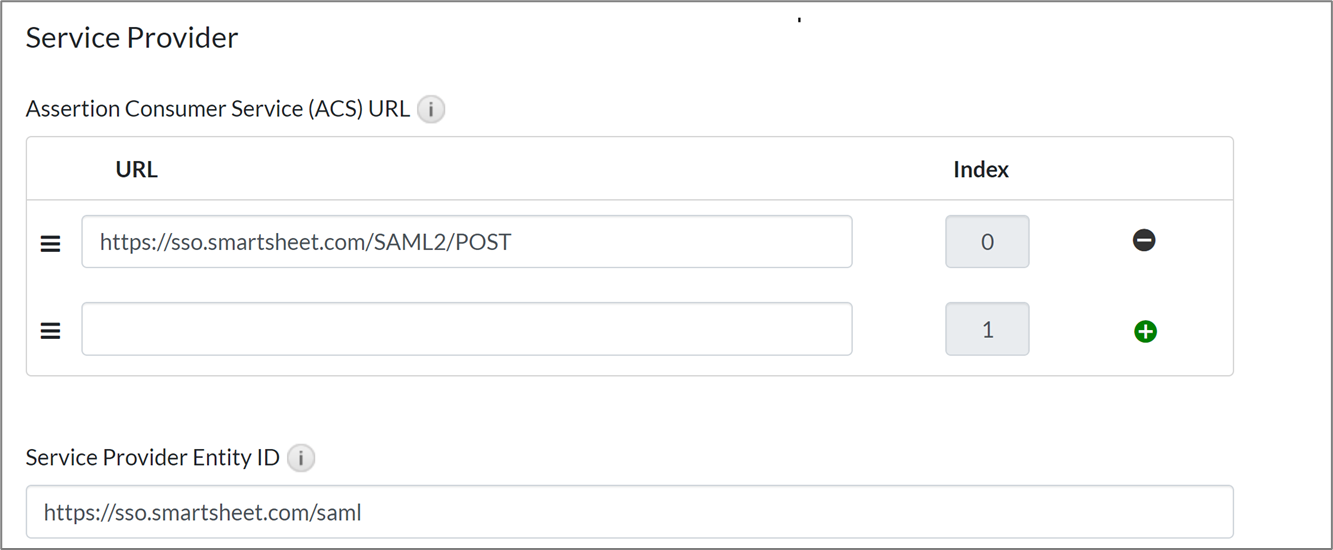This screenshot has height=550, width=1333.
Task: Click the digit 0 in the first row's index
Action: click(987, 242)
